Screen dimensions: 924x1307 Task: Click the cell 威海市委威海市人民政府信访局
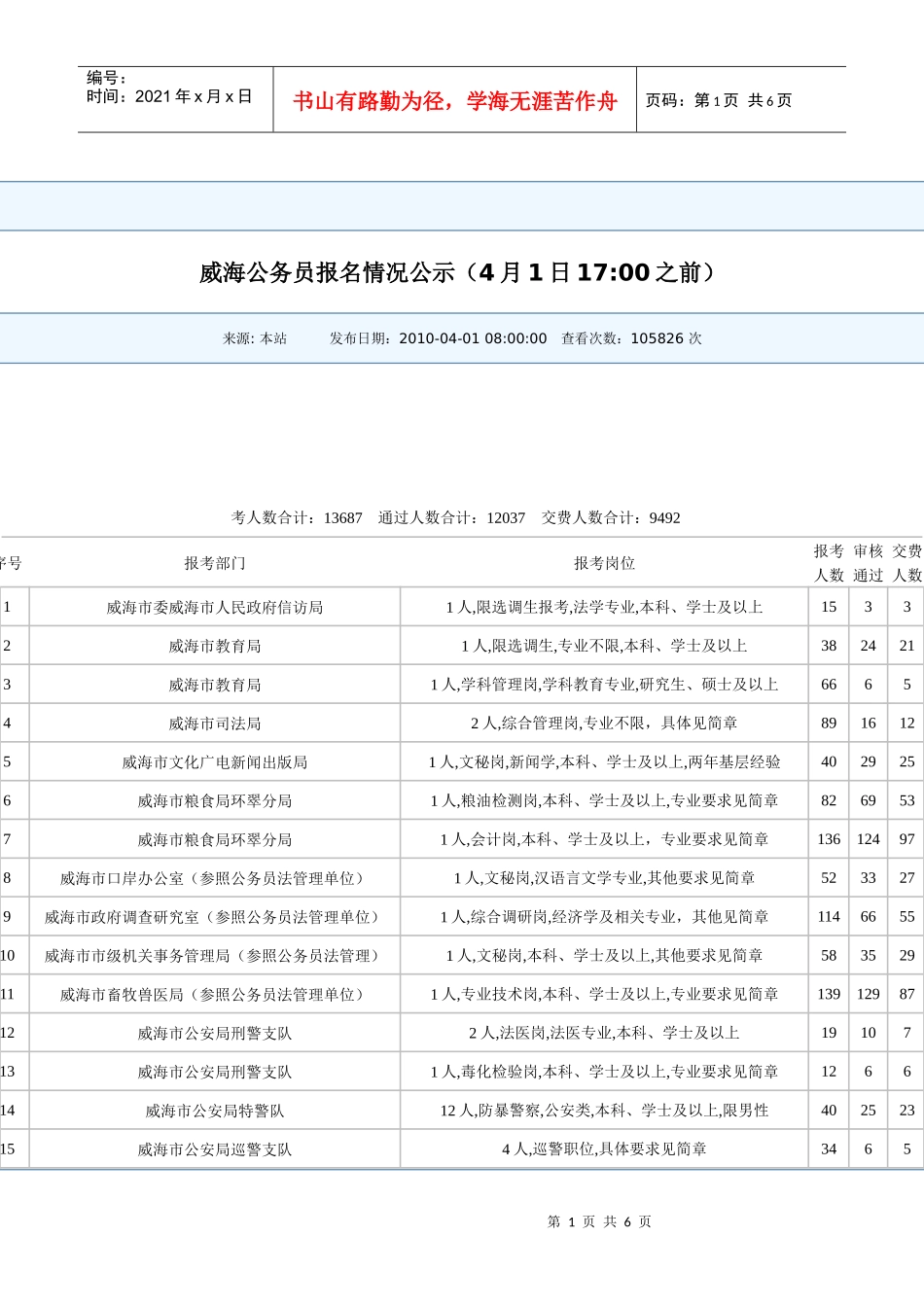tap(215, 607)
